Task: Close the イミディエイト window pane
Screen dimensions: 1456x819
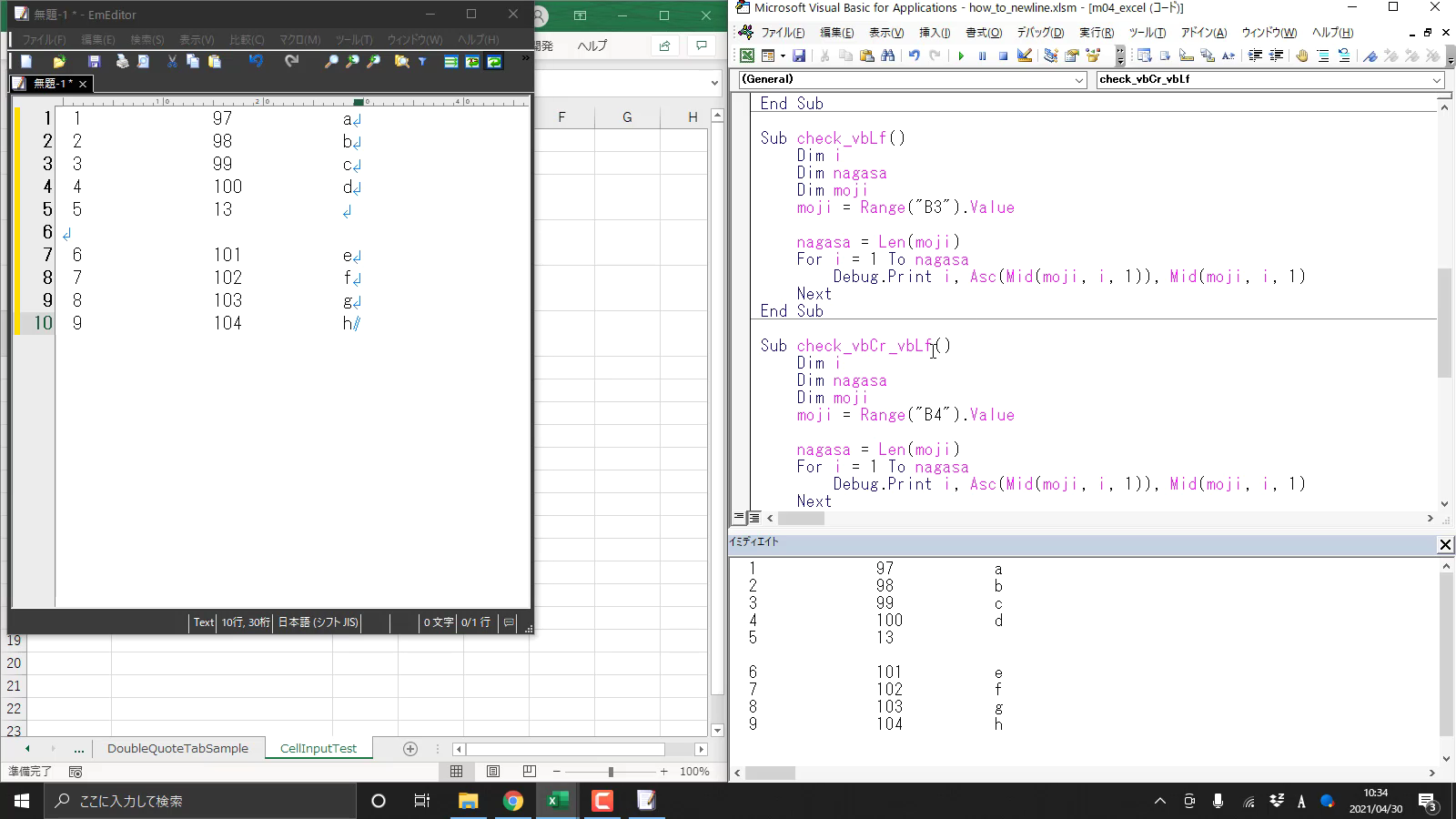Action: click(x=1445, y=544)
